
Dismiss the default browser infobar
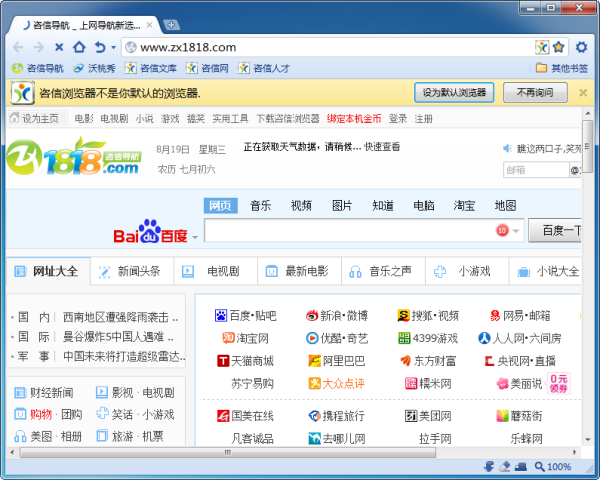coord(583,93)
